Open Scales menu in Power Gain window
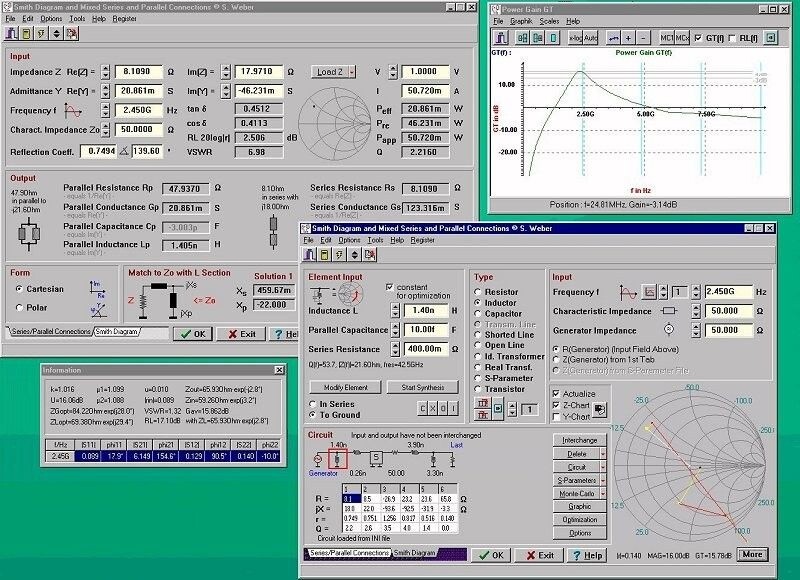The image size is (800, 580). tap(549, 21)
